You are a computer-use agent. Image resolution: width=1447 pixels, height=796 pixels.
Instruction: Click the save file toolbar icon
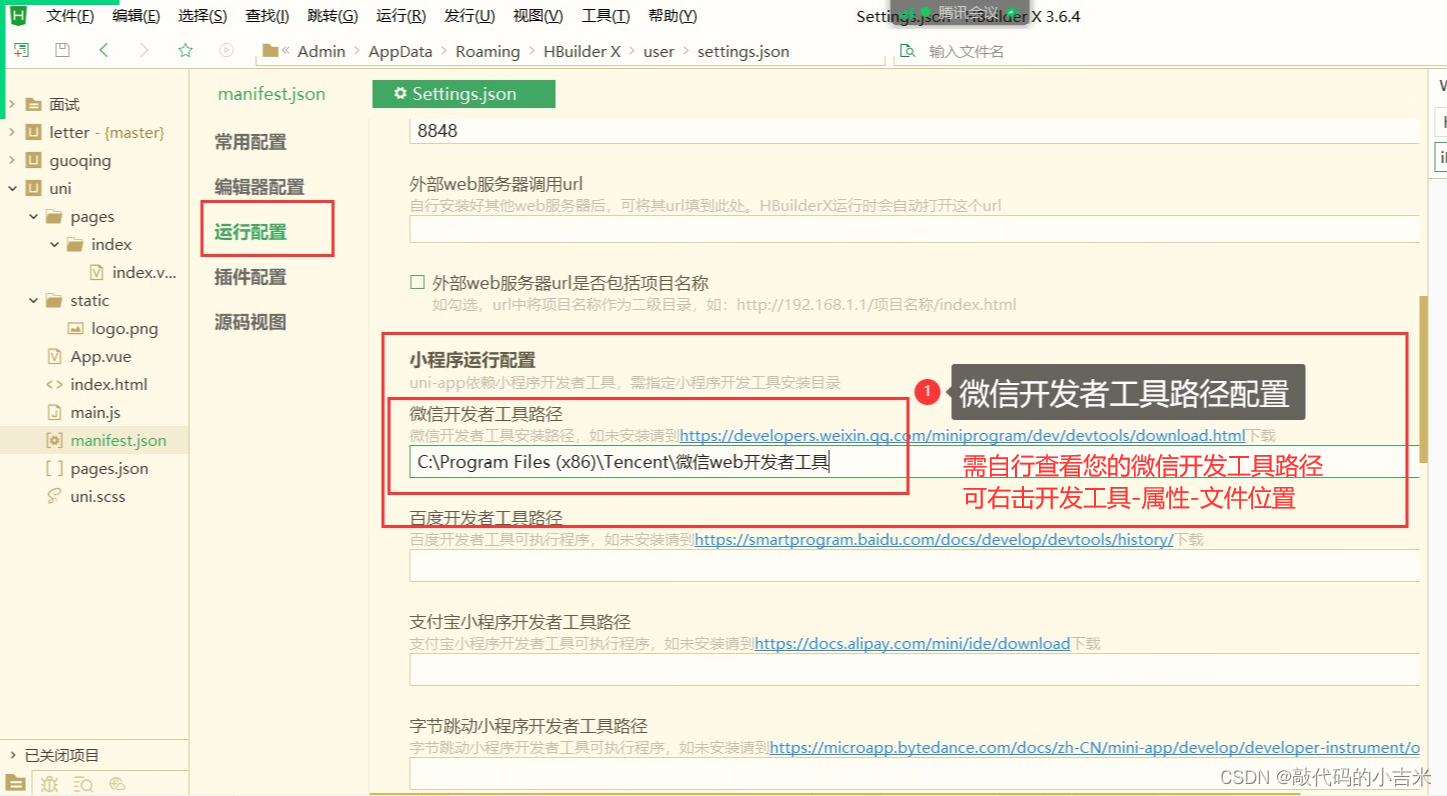click(x=62, y=50)
